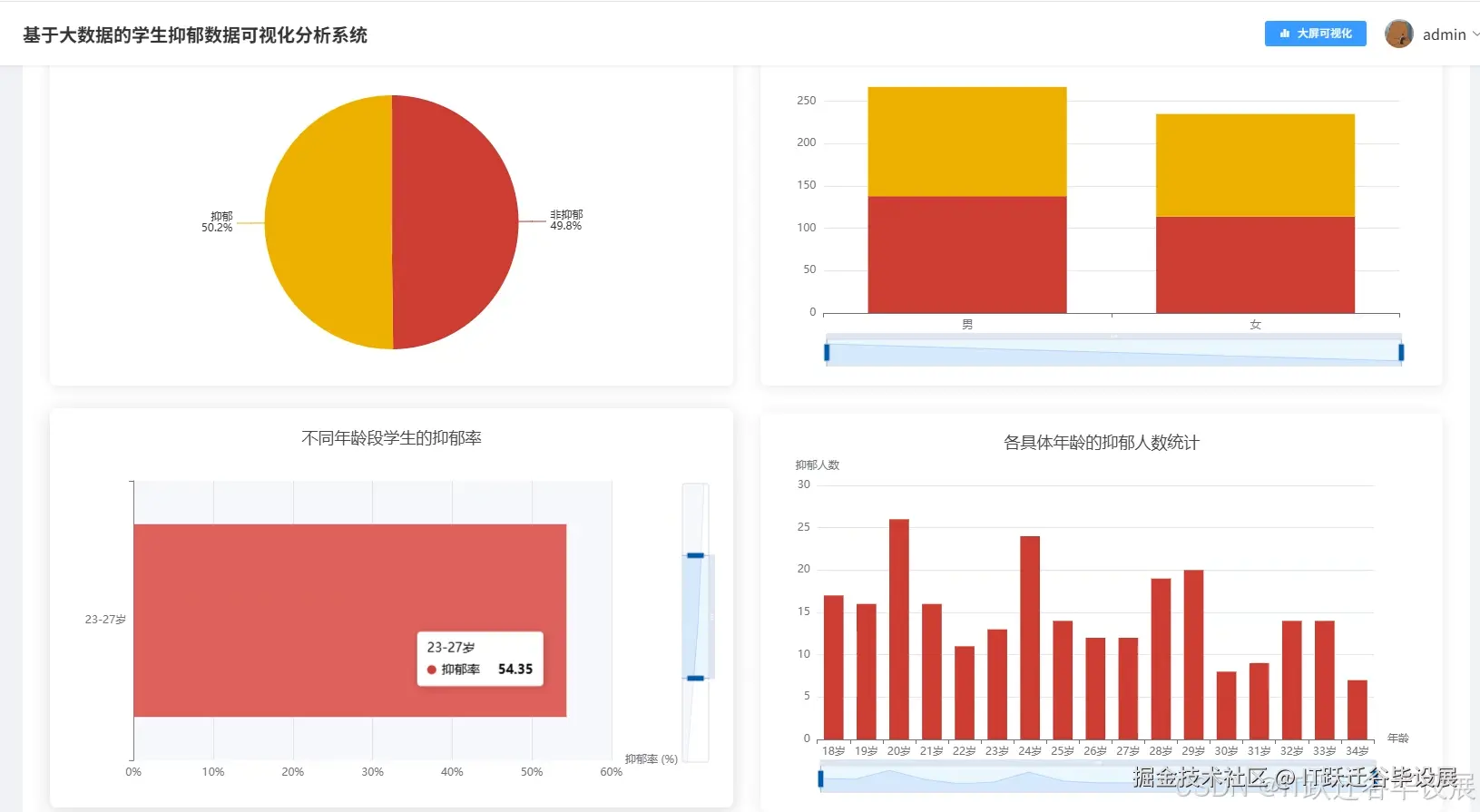The height and width of the screenshot is (812, 1480).
Task: Click the shortest 34岁 bar
Action: [x=1357, y=709]
